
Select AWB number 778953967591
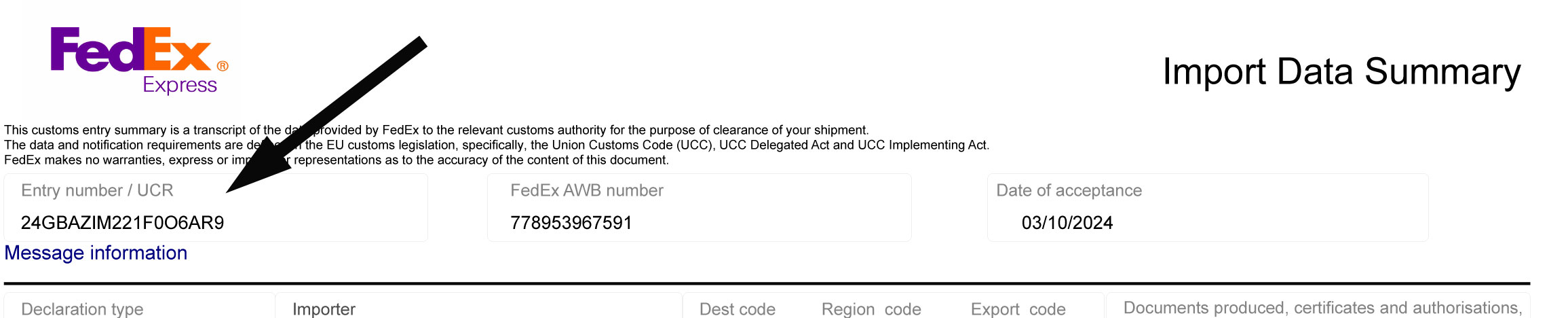[x=571, y=223]
